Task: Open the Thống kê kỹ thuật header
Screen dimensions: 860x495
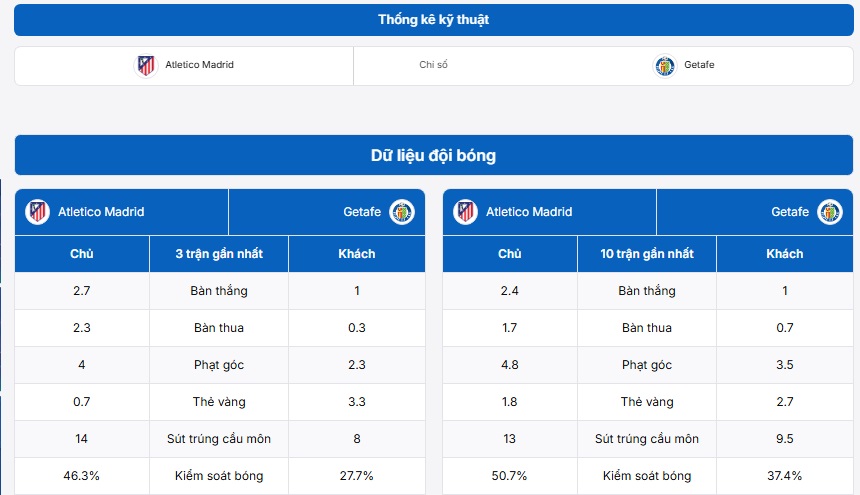Action: click(x=434, y=20)
